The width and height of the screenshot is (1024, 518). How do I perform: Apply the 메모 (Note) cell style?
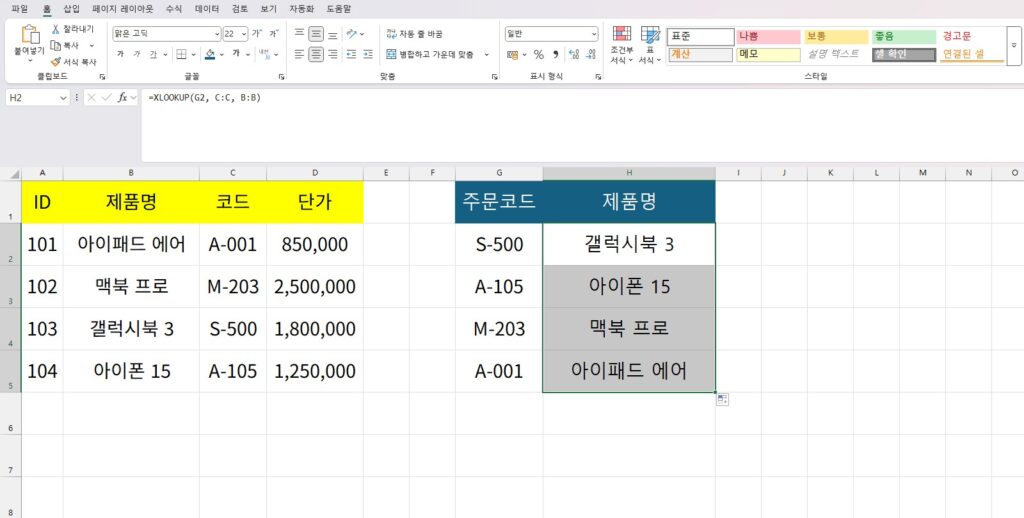click(768, 54)
